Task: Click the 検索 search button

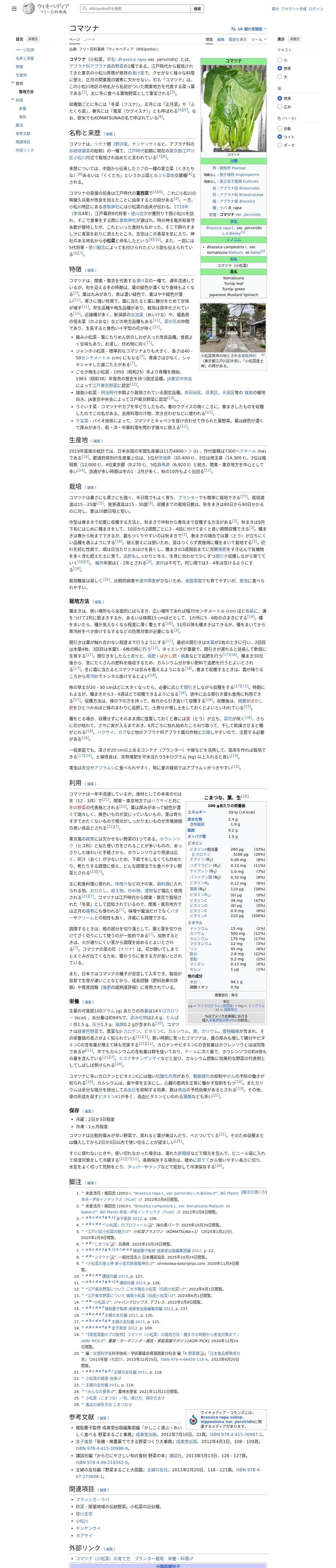Action: coord(197,9)
